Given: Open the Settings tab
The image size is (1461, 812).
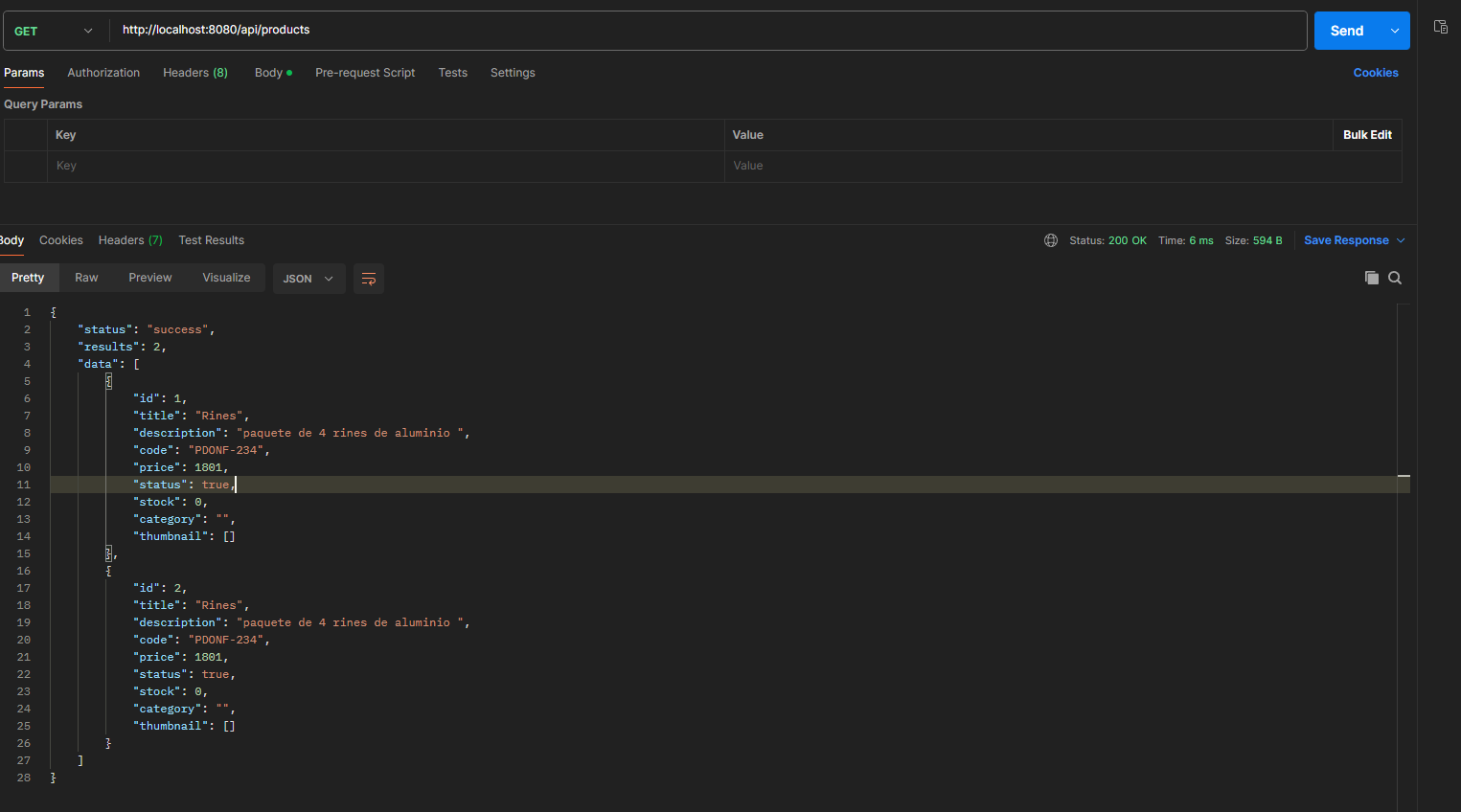Looking at the screenshot, I should [x=513, y=73].
